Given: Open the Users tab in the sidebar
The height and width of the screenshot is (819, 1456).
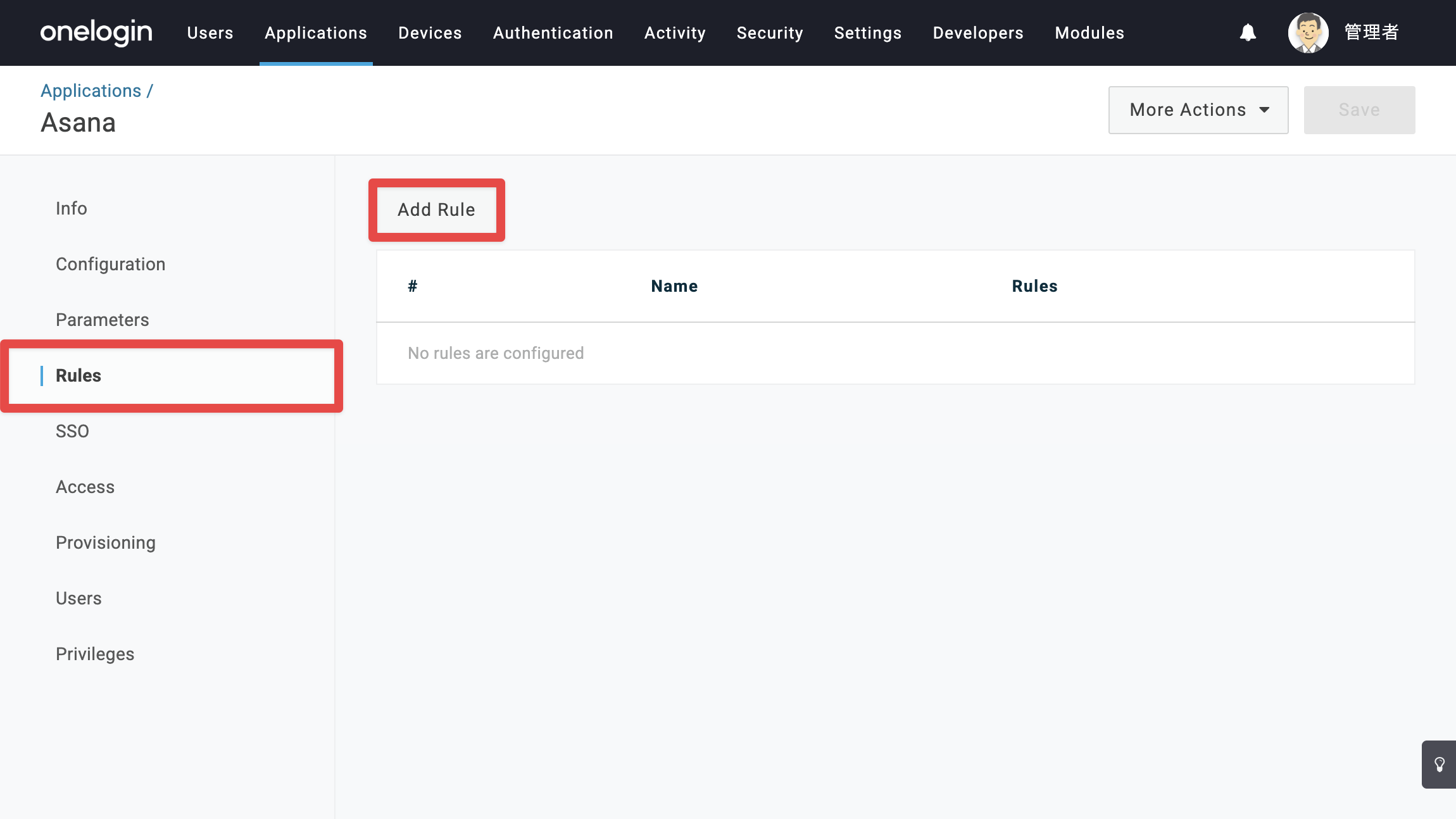Looking at the screenshot, I should point(78,598).
